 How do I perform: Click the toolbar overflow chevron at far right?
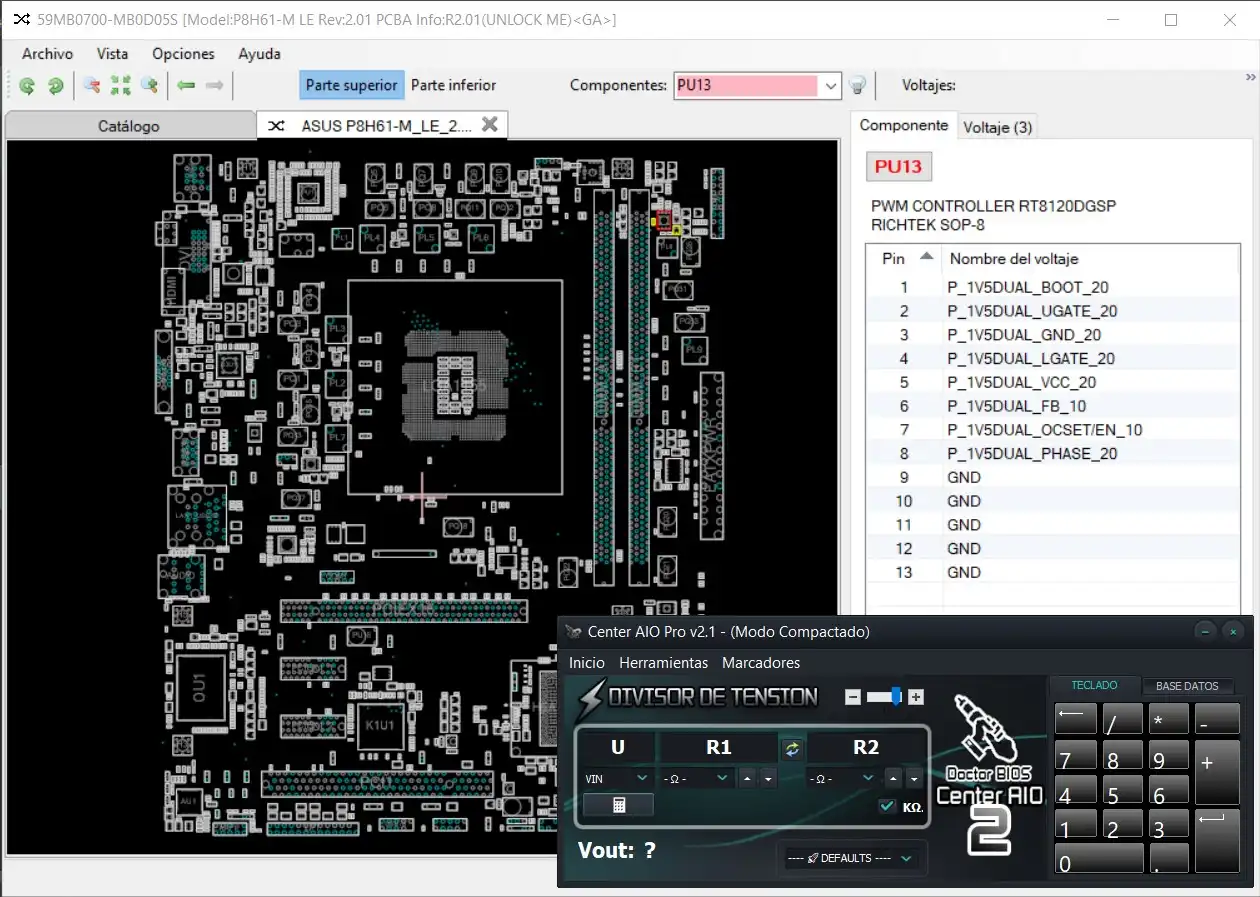[1250, 76]
